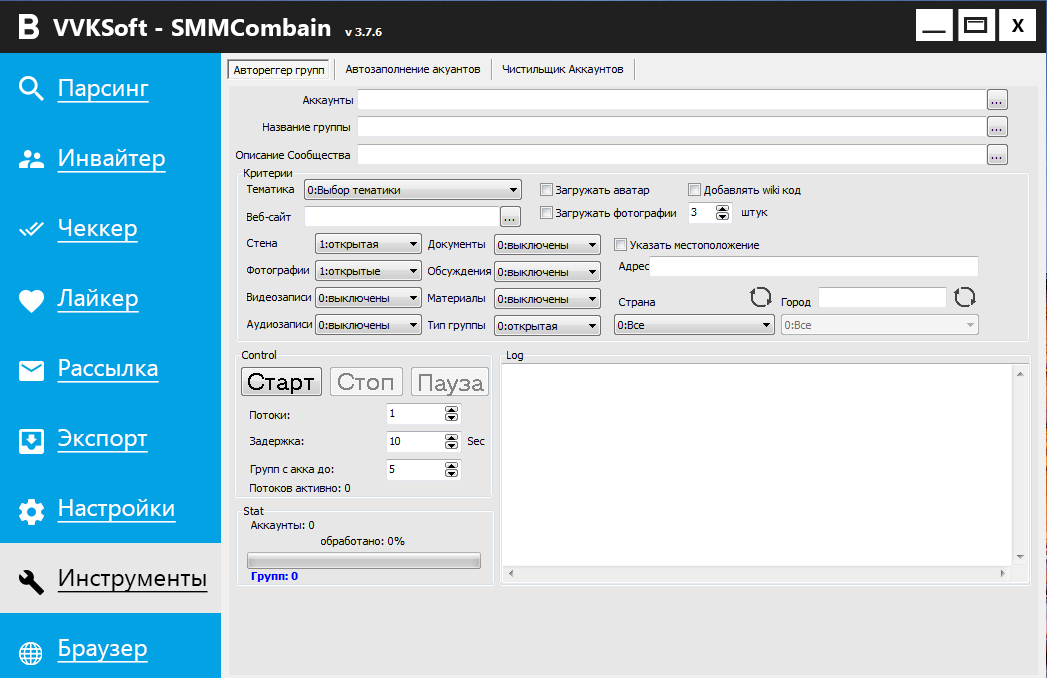The width and height of the screenshot is (1047, 678).
Task: Open the Браузер section
Action: (x=102, y=649)
